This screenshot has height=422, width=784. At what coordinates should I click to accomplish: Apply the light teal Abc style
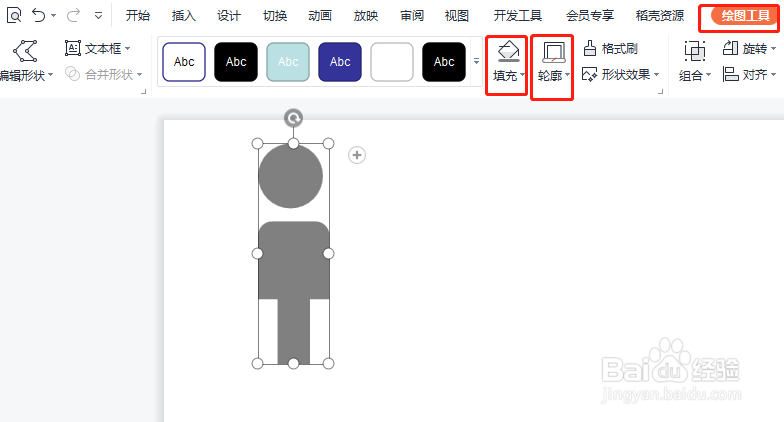288,62
